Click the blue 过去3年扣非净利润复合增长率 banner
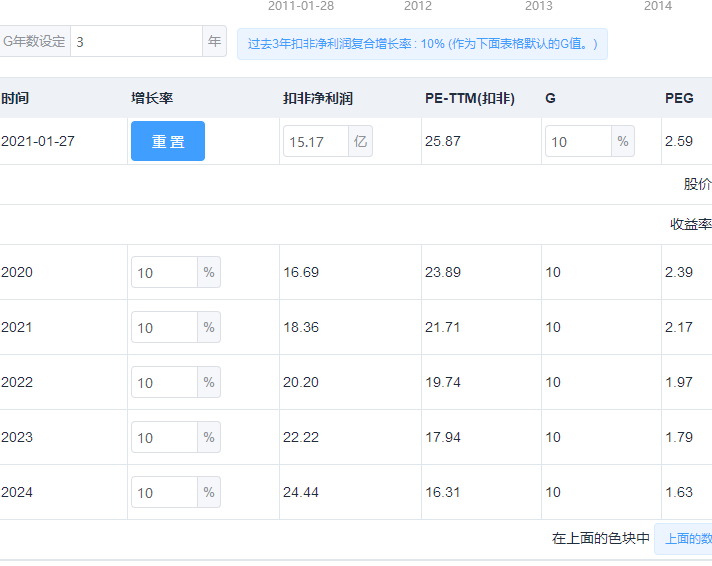Screen dimensions: 712x566 [x=422, y=44]
